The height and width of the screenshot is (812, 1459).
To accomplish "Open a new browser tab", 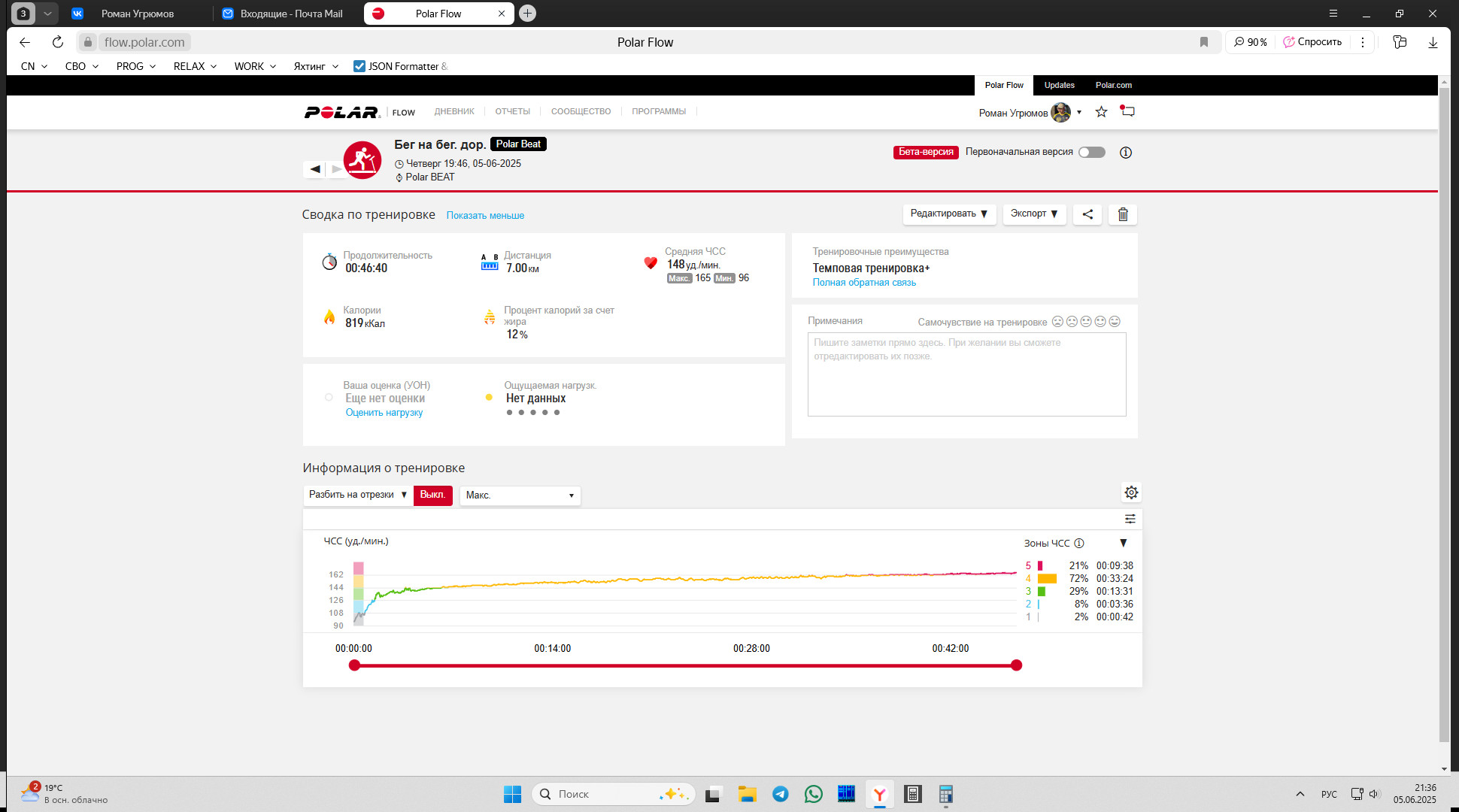I will click(528, 14).
